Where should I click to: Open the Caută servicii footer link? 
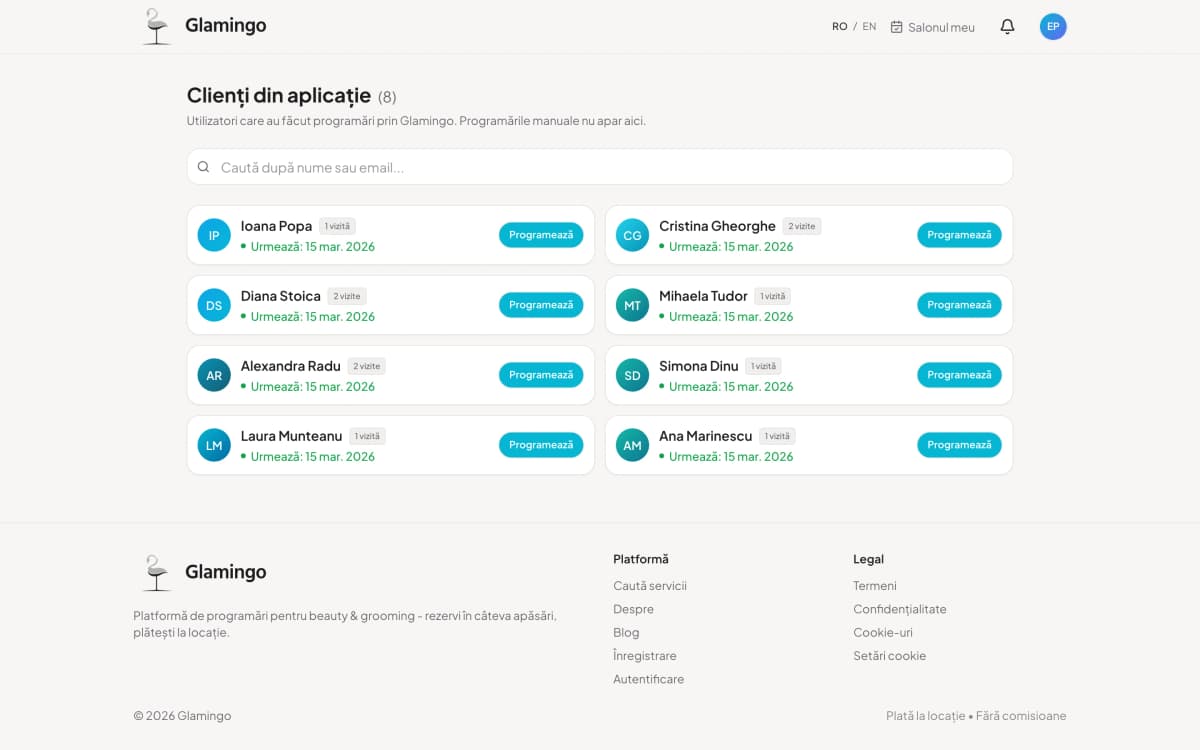(649, 586)
